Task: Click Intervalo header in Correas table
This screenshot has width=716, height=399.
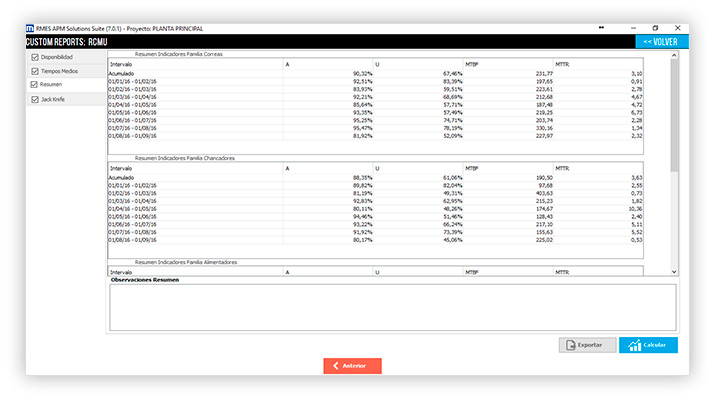Action: pos(121,64)
